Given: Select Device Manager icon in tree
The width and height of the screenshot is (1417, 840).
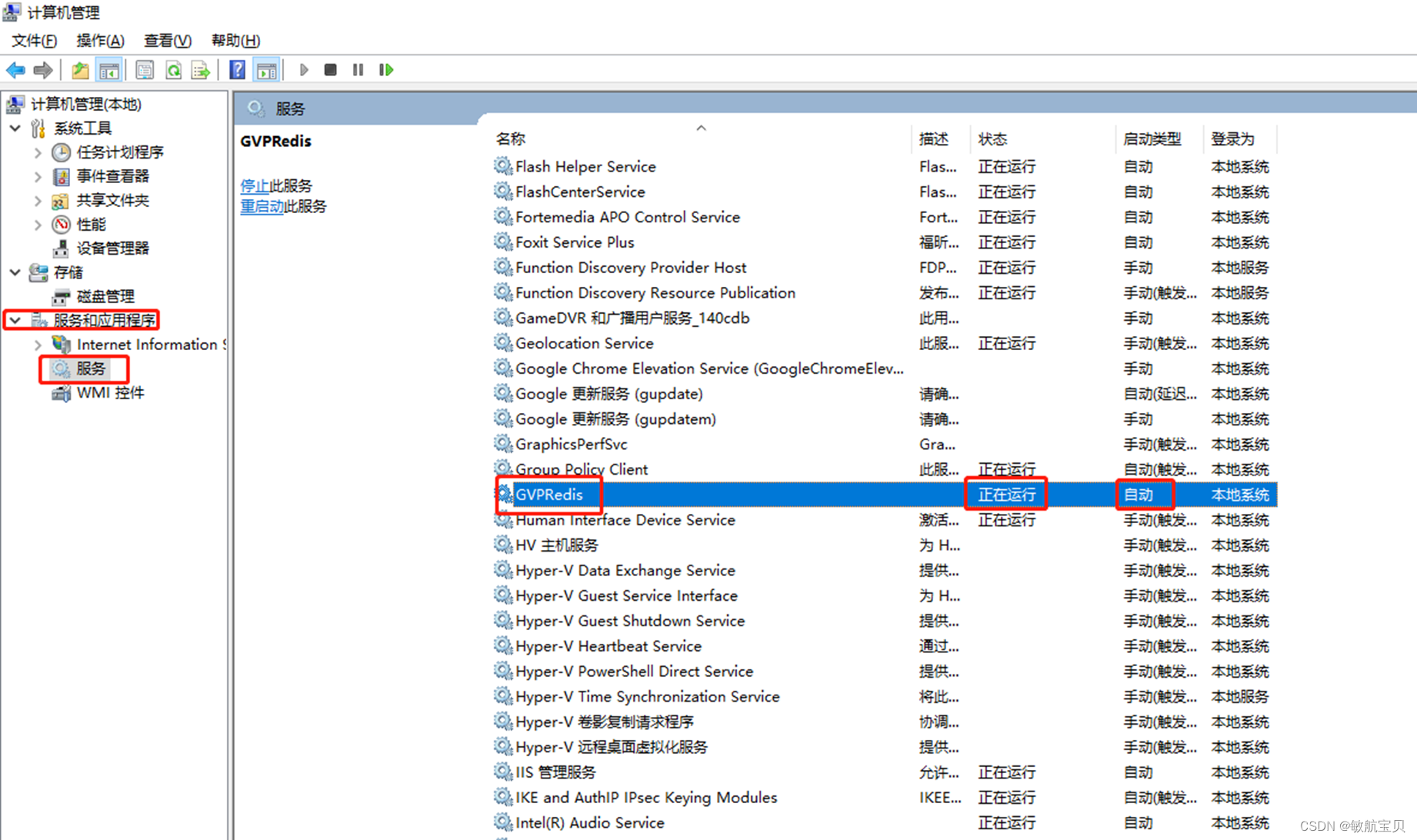Looking at the screenshot, I should click(x=62, y=248).
